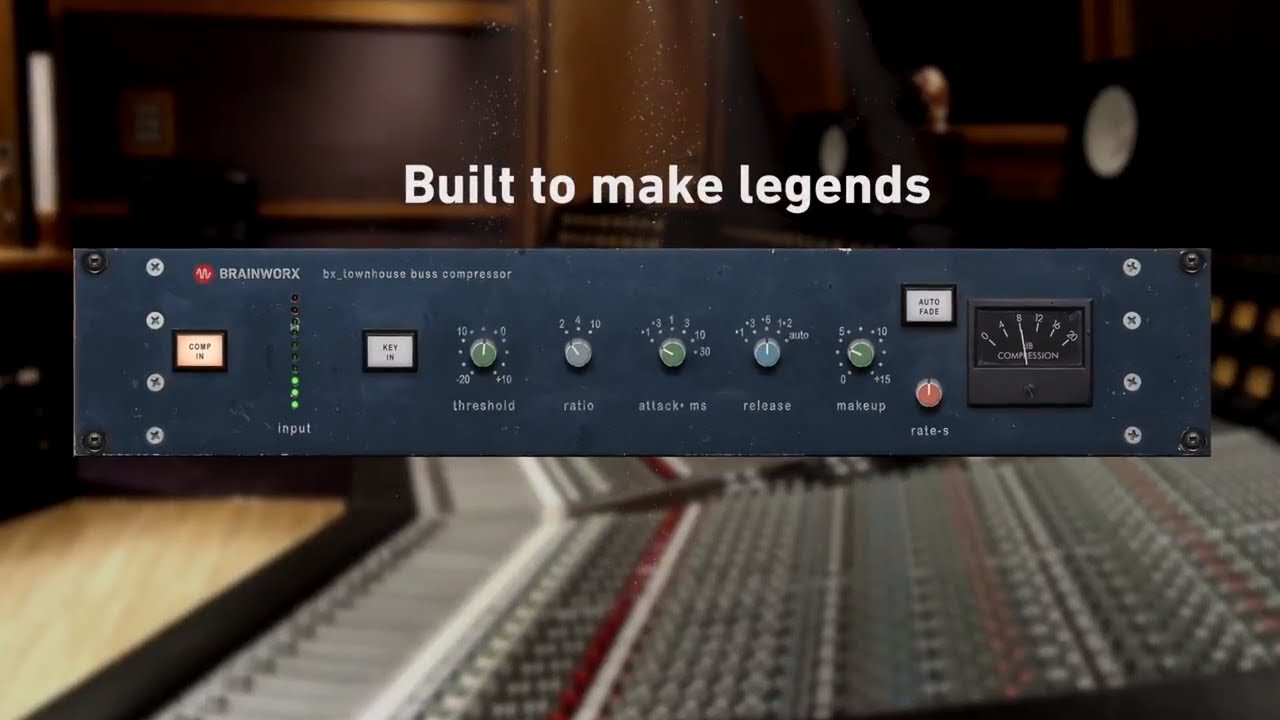Toggle the KEY IN button

tap(390, 351)
